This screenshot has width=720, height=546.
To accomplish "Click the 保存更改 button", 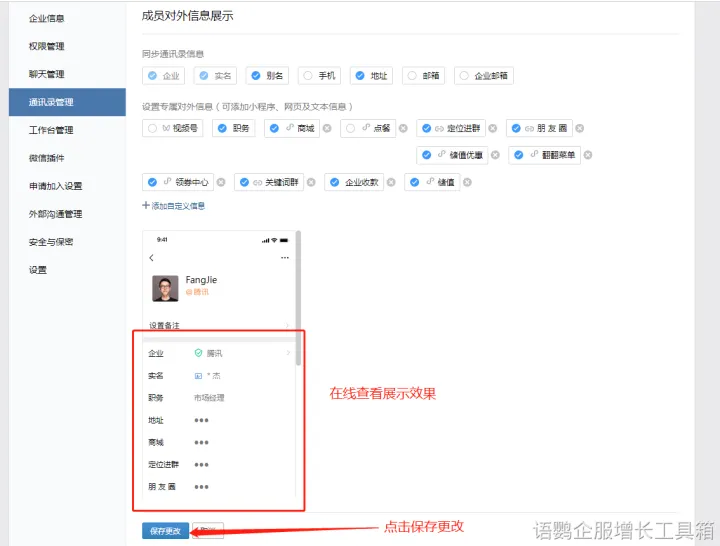I will pos(165,531).
